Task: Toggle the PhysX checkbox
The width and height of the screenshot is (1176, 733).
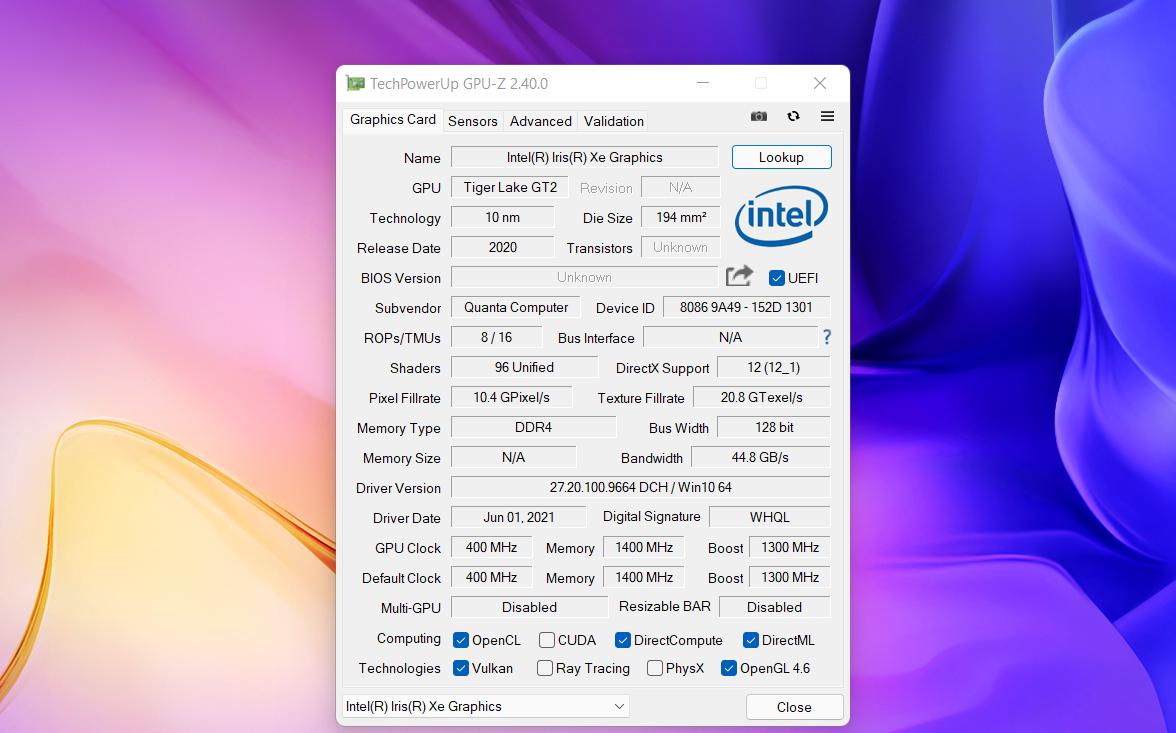Action: 655,668
